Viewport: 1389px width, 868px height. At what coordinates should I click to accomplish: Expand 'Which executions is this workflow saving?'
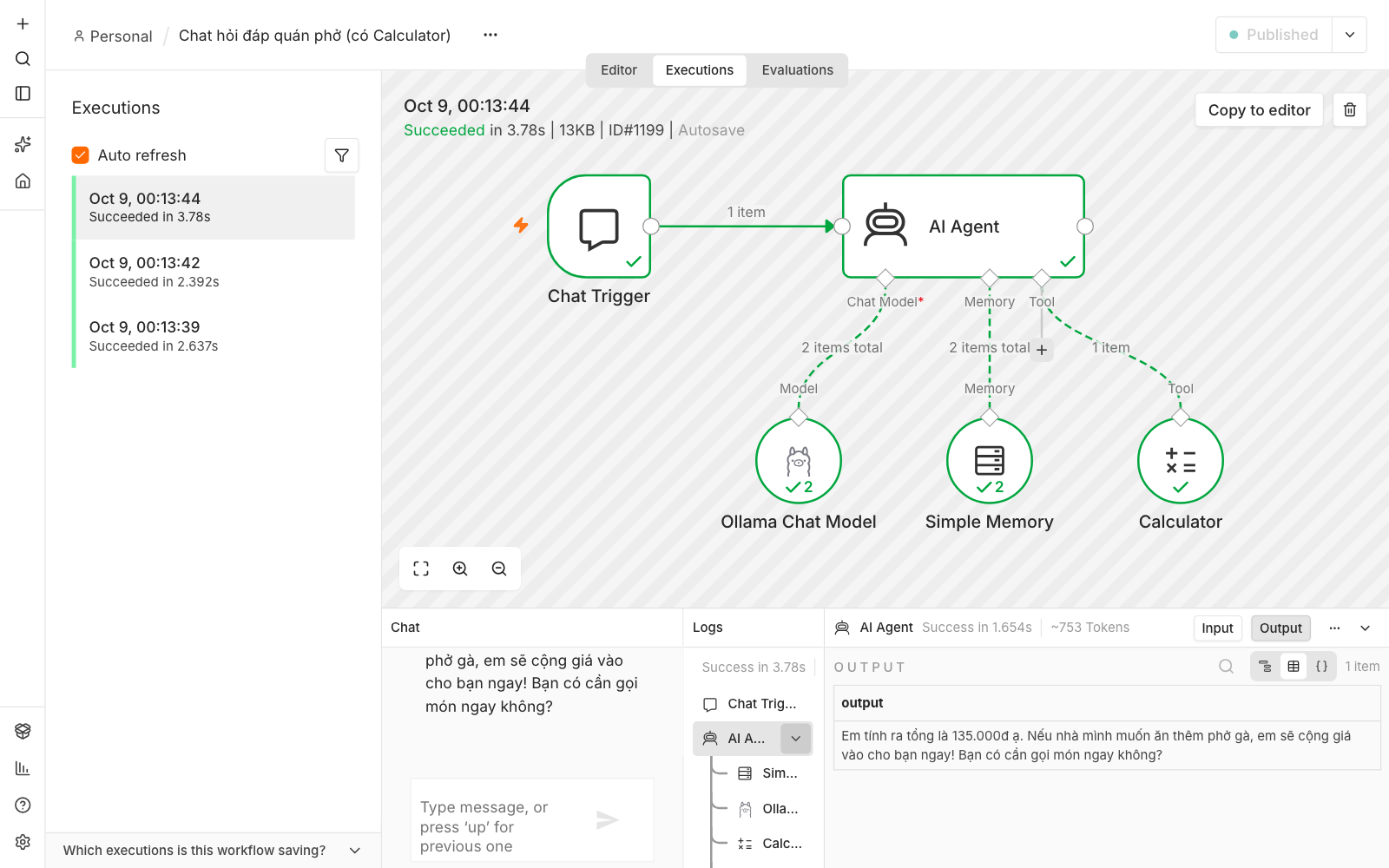coord(213,851)
